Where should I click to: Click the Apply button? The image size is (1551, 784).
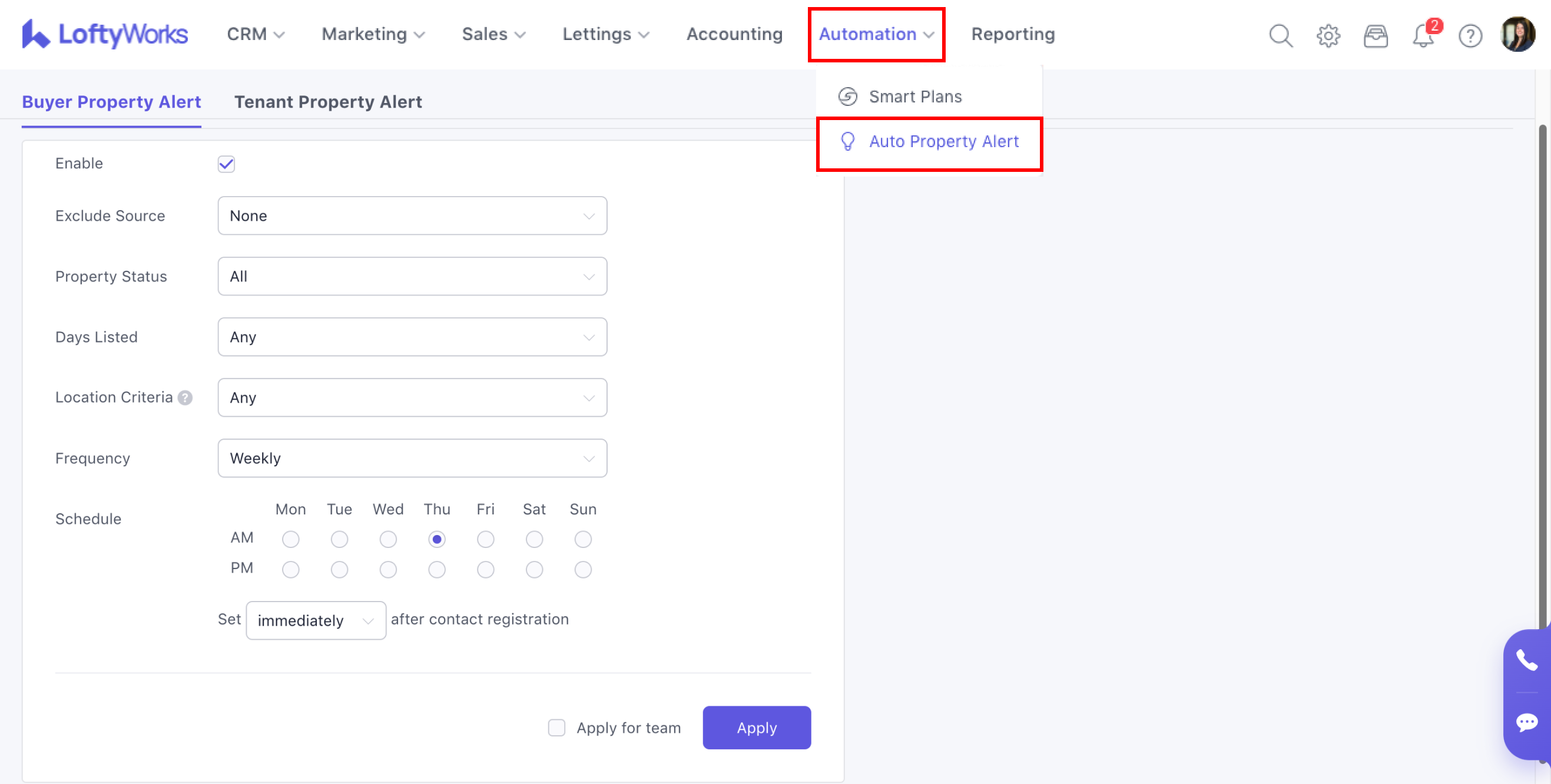click(x=756, y=727)
